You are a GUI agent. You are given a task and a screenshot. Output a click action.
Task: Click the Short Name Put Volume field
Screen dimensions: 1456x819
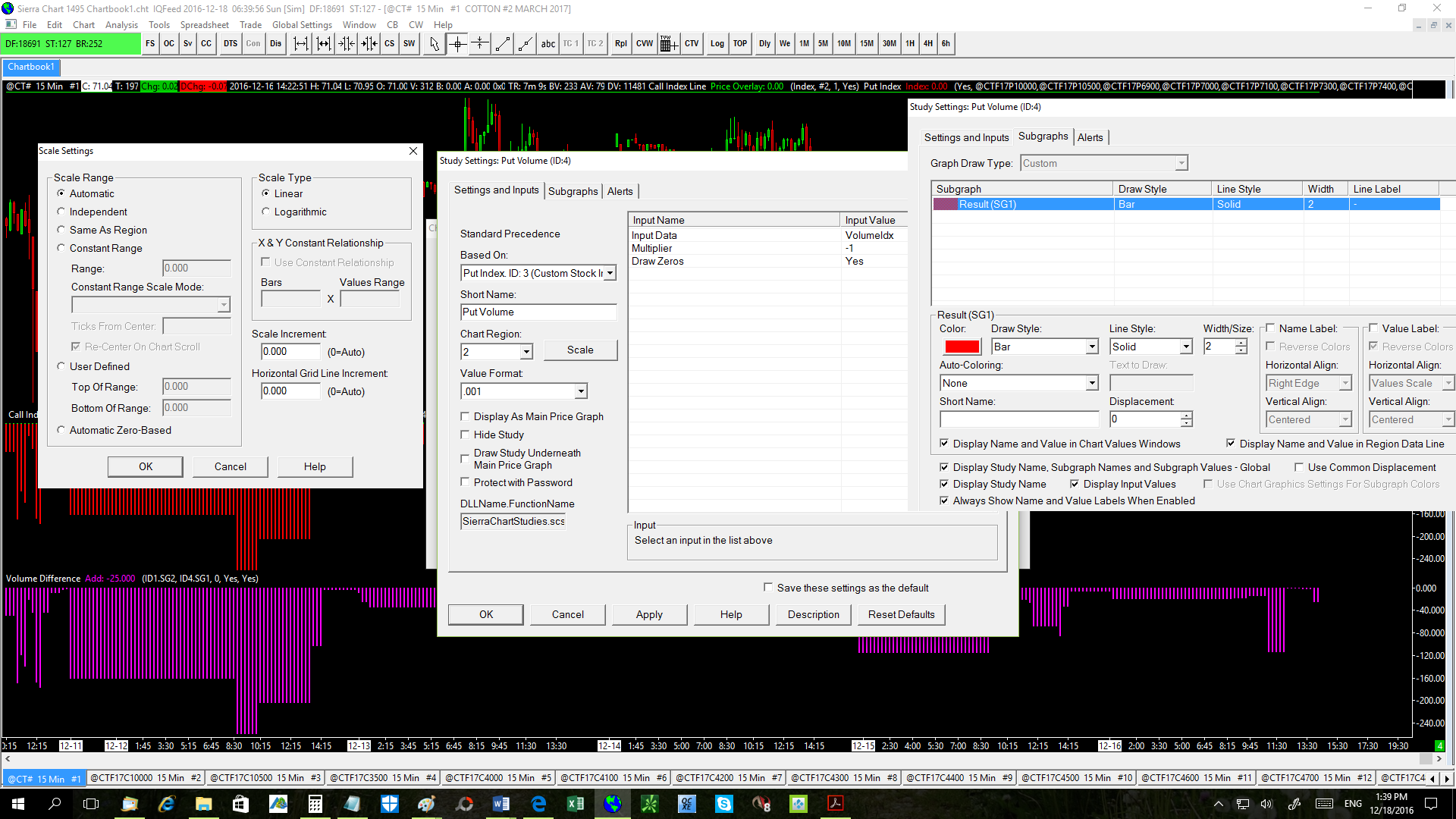tap(538, 312)
